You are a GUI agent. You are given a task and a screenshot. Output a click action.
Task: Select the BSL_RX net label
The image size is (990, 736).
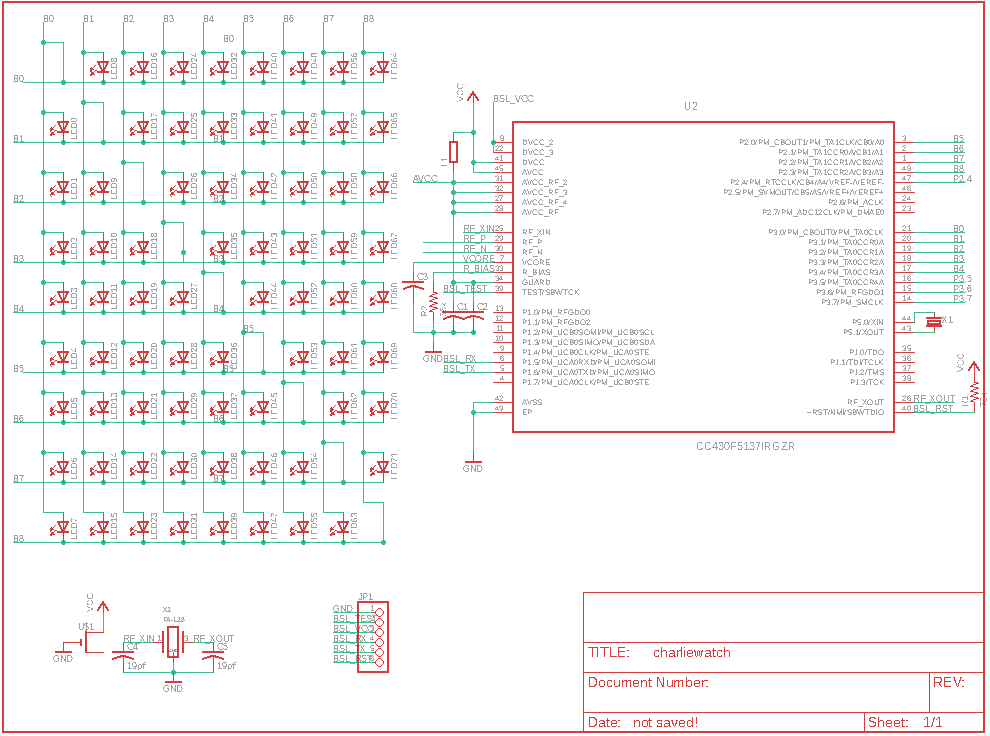coord(460,358)
